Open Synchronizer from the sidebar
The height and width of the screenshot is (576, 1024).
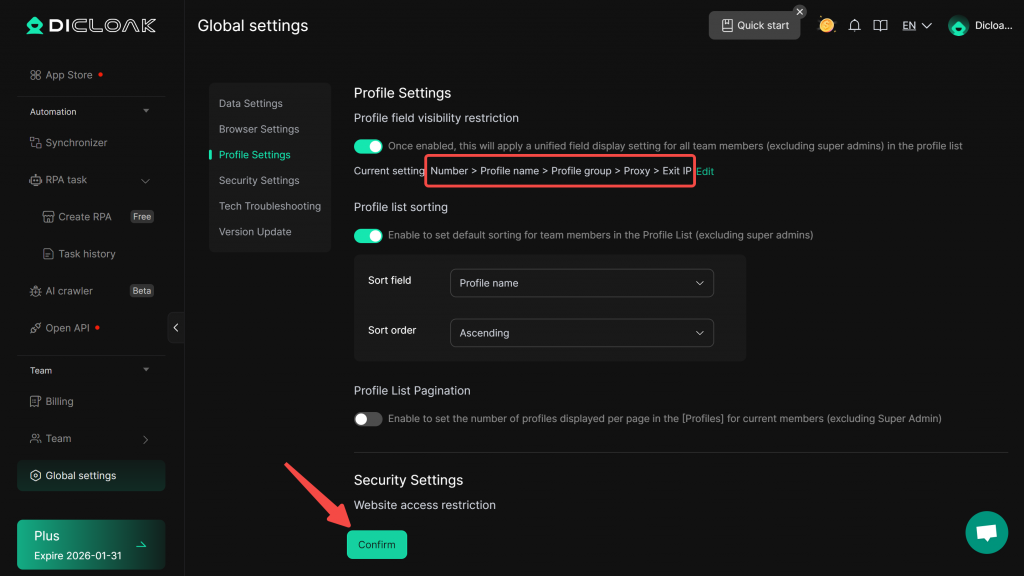point(76,143)
